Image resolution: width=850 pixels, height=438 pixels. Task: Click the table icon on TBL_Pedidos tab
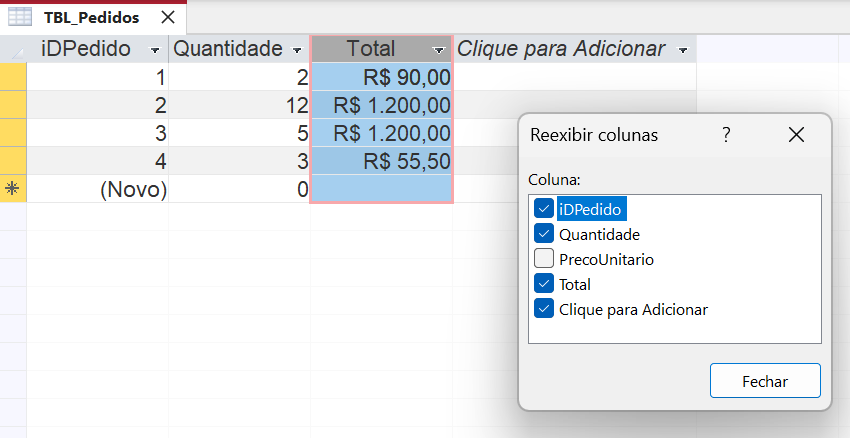click(20, 18)
